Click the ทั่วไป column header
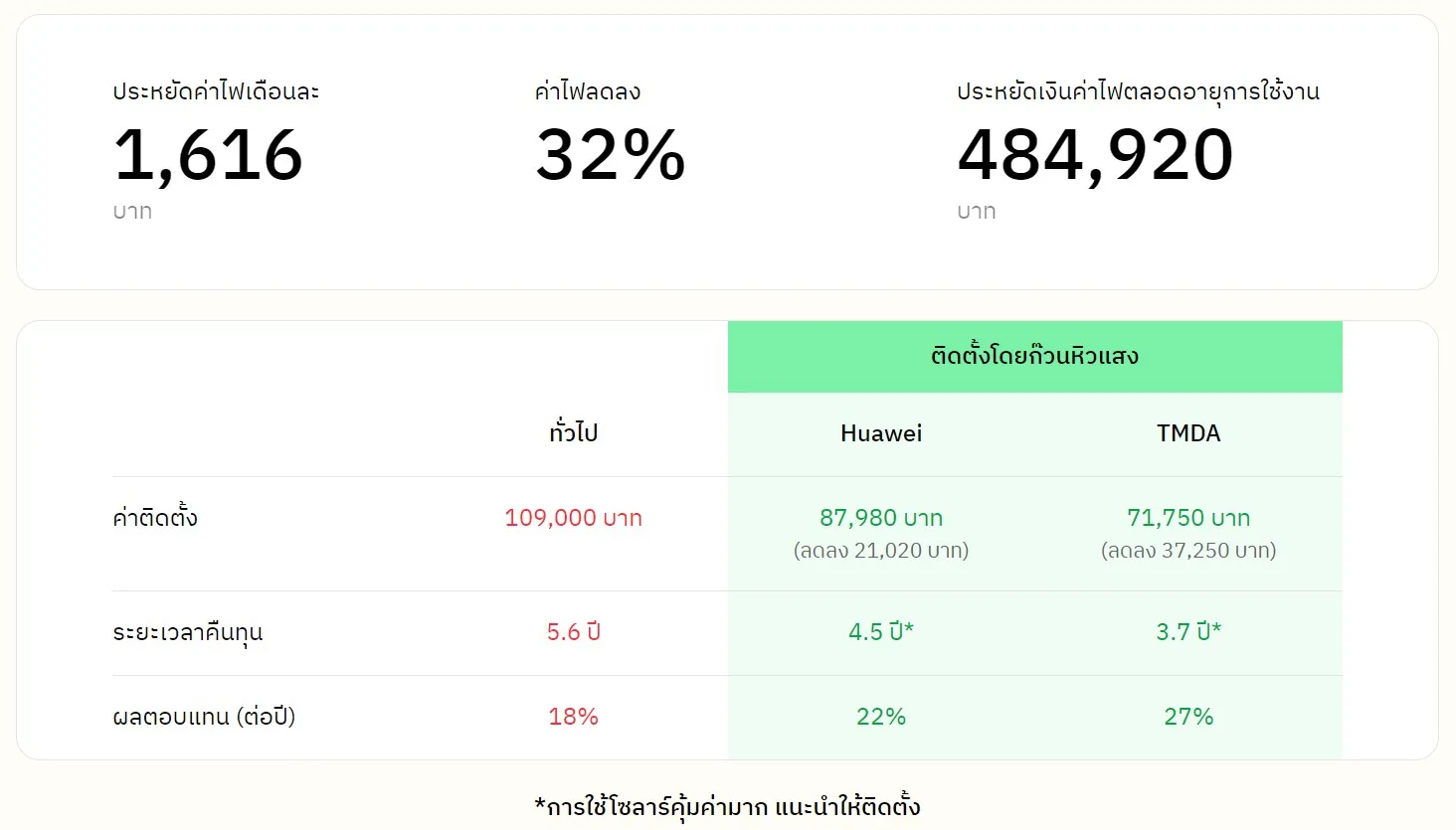The image size is (1456, 830). pyautogui.click(x=573, y=433)
